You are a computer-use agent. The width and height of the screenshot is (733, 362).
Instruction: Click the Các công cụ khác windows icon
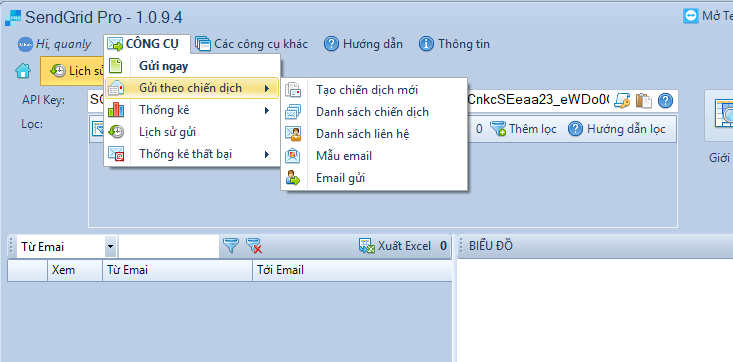point(203,44)
